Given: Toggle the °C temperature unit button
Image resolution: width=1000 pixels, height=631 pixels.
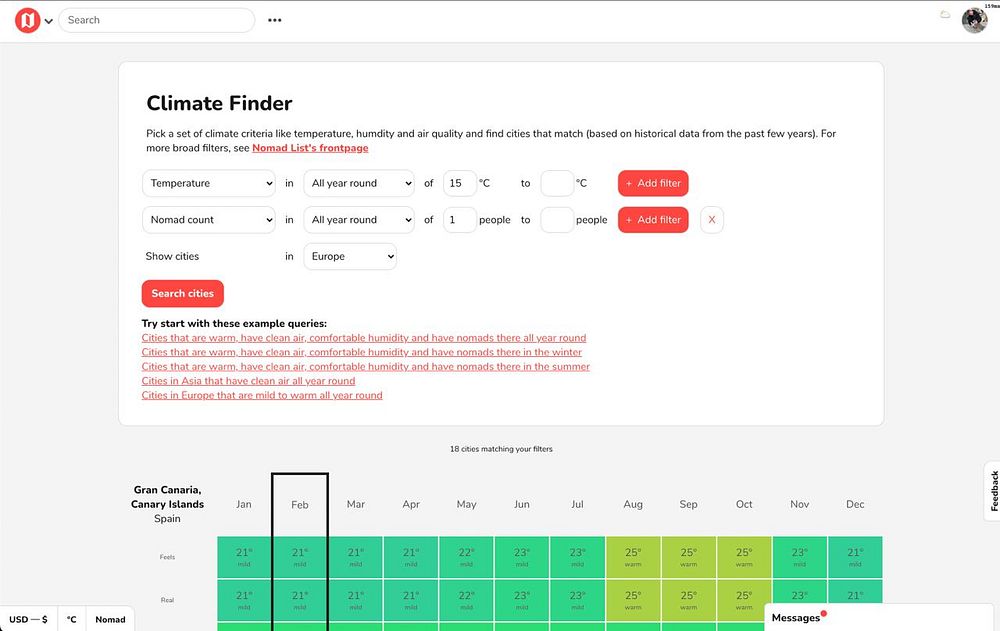Looking at the screenshot, I should [71, 619].
